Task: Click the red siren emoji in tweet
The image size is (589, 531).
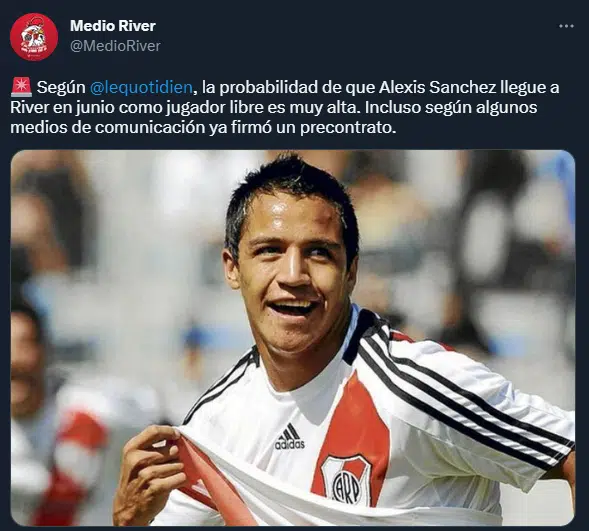Action: [21, 87]
